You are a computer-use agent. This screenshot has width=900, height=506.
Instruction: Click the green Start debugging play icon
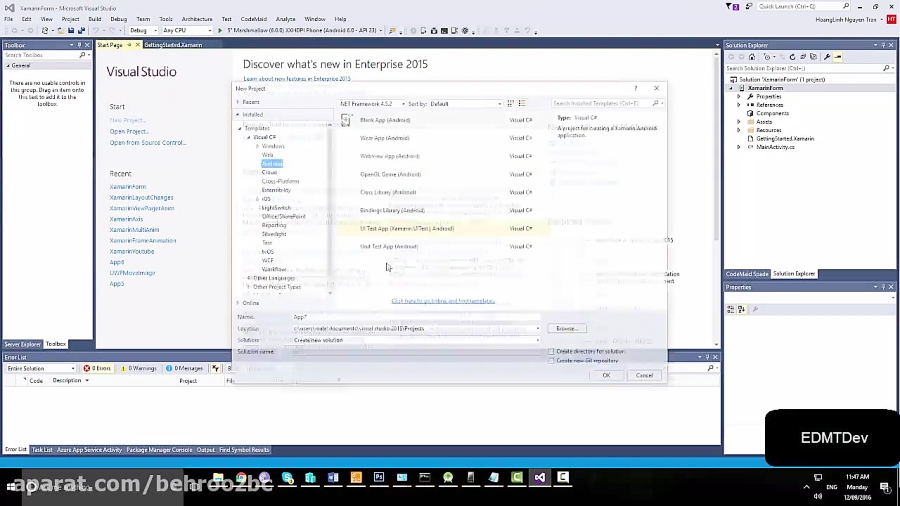tap(220, 30)
